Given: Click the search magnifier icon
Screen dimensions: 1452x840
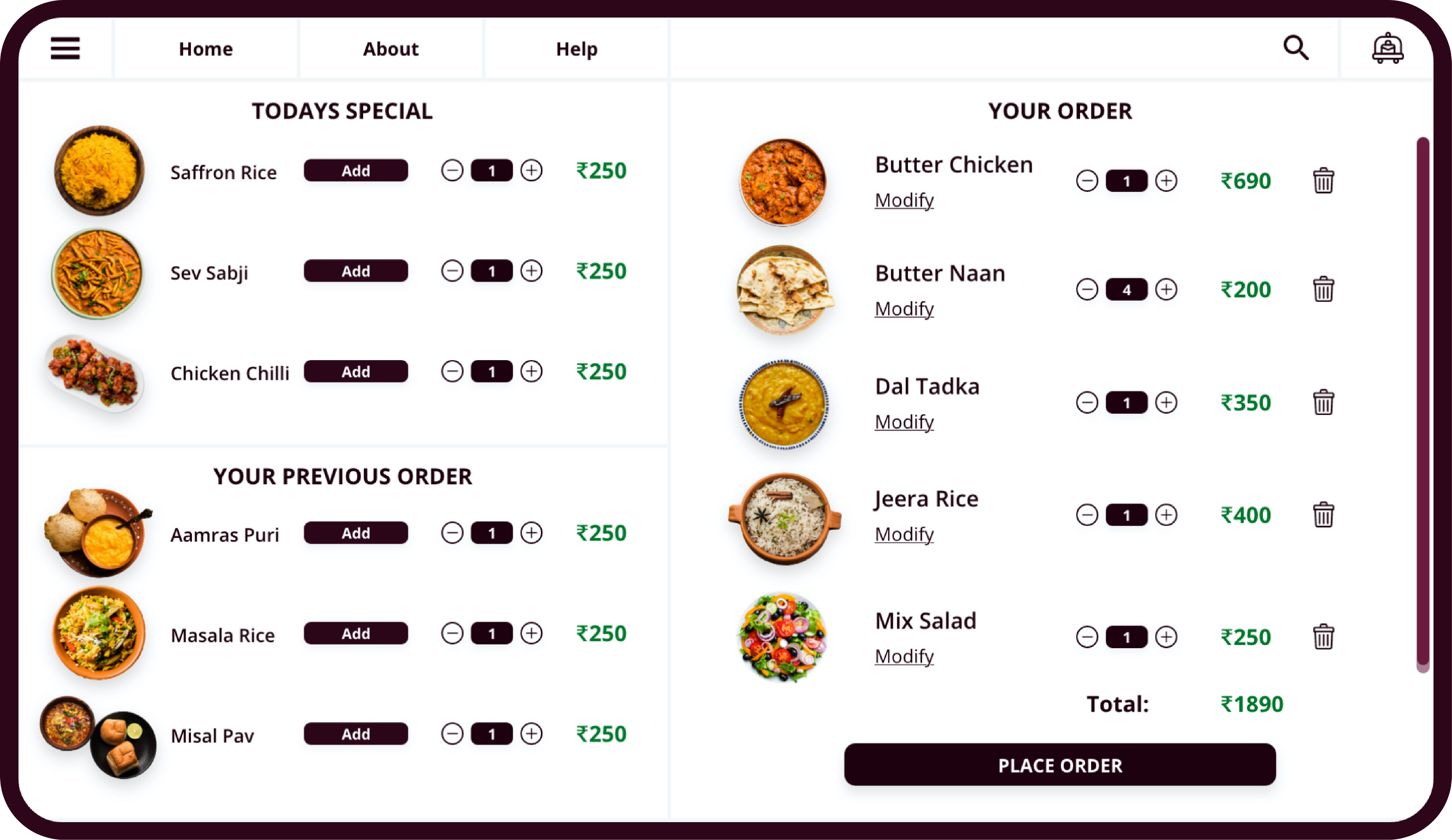Looking at the screenshot, I should click(1296, 48).
